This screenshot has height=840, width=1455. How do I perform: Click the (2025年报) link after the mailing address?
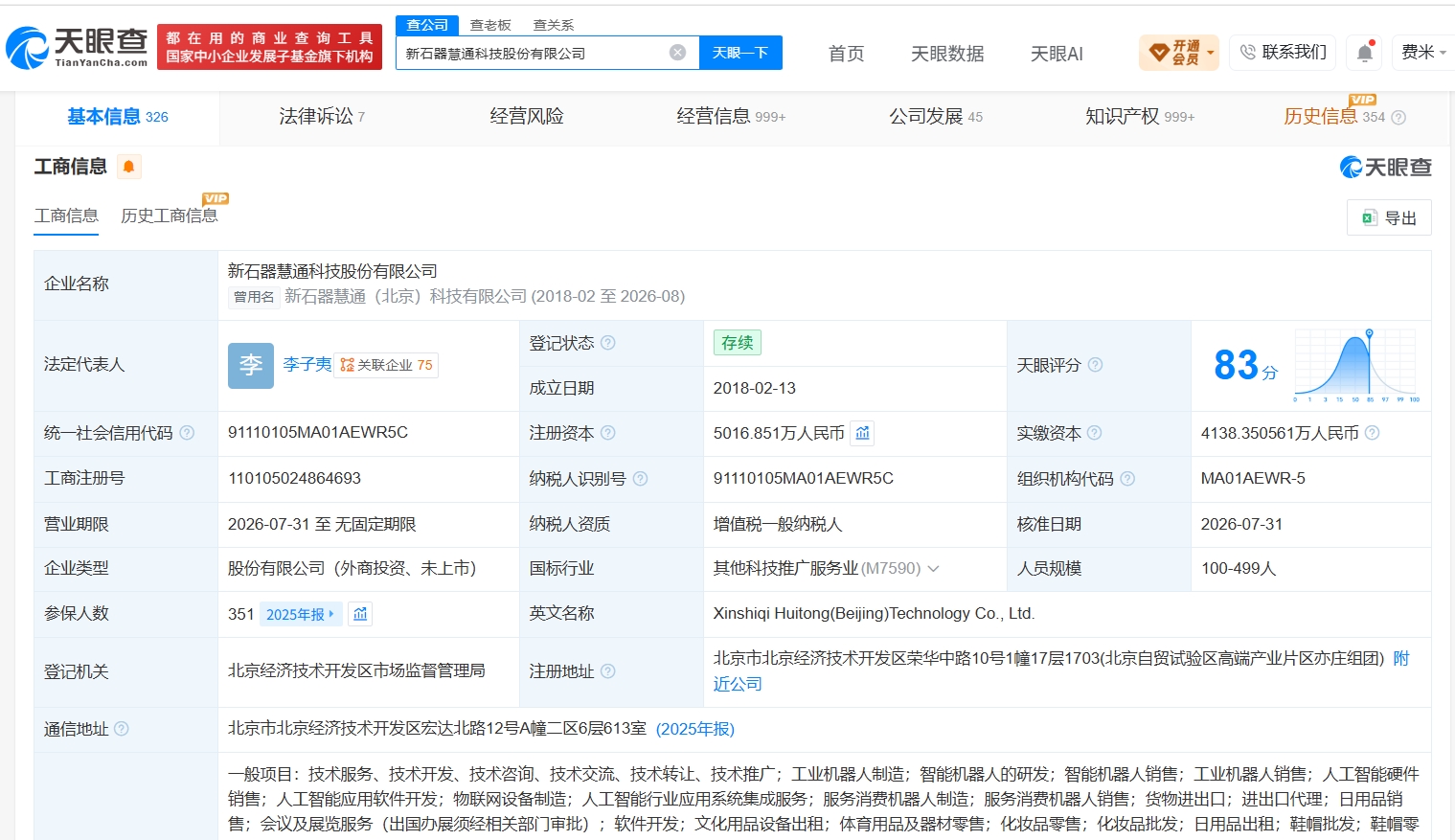(695, 729)
